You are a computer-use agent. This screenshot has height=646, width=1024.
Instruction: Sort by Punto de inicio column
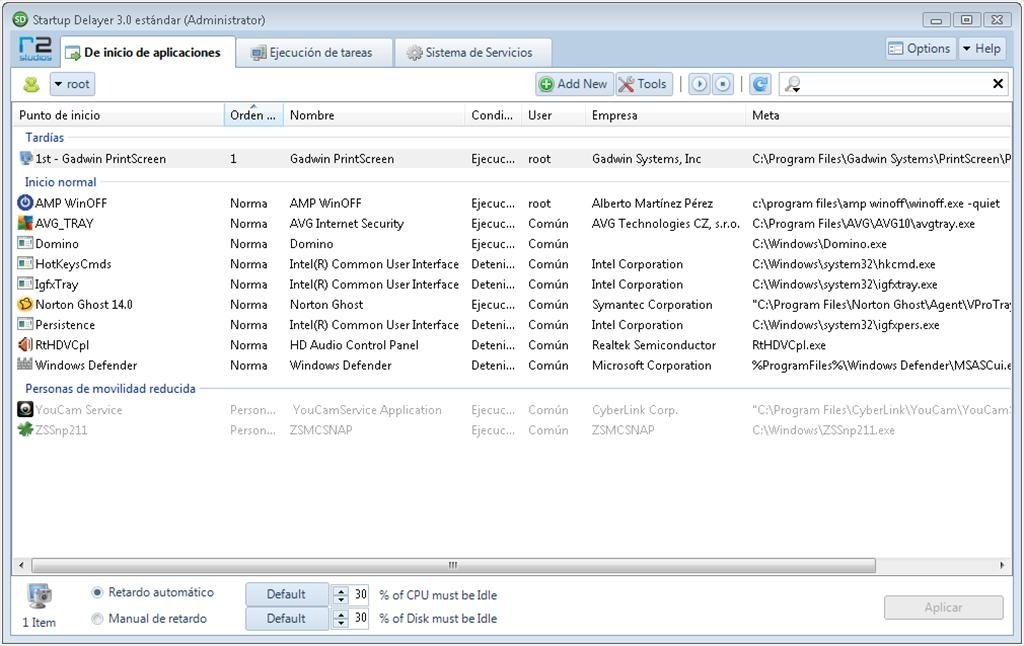click(118, 115)
